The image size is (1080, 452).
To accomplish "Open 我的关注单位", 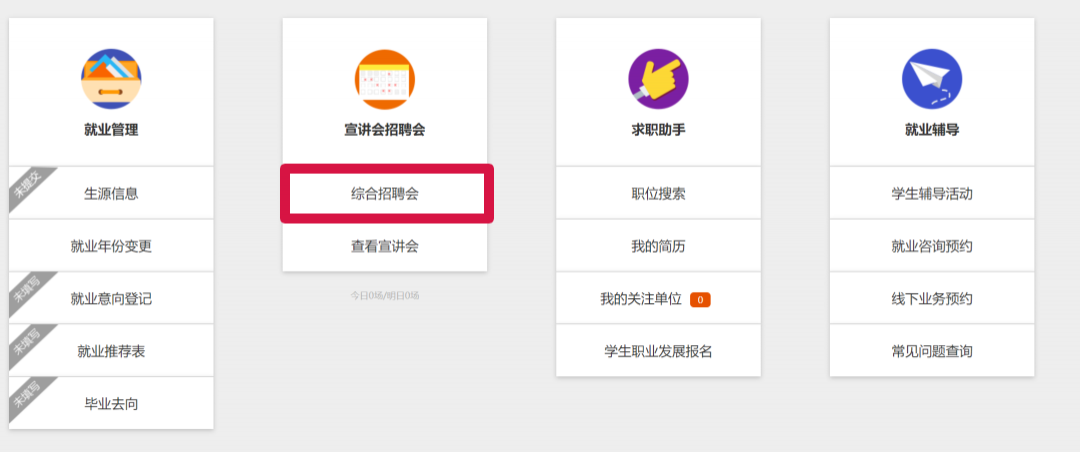I will tap(658, 298).
